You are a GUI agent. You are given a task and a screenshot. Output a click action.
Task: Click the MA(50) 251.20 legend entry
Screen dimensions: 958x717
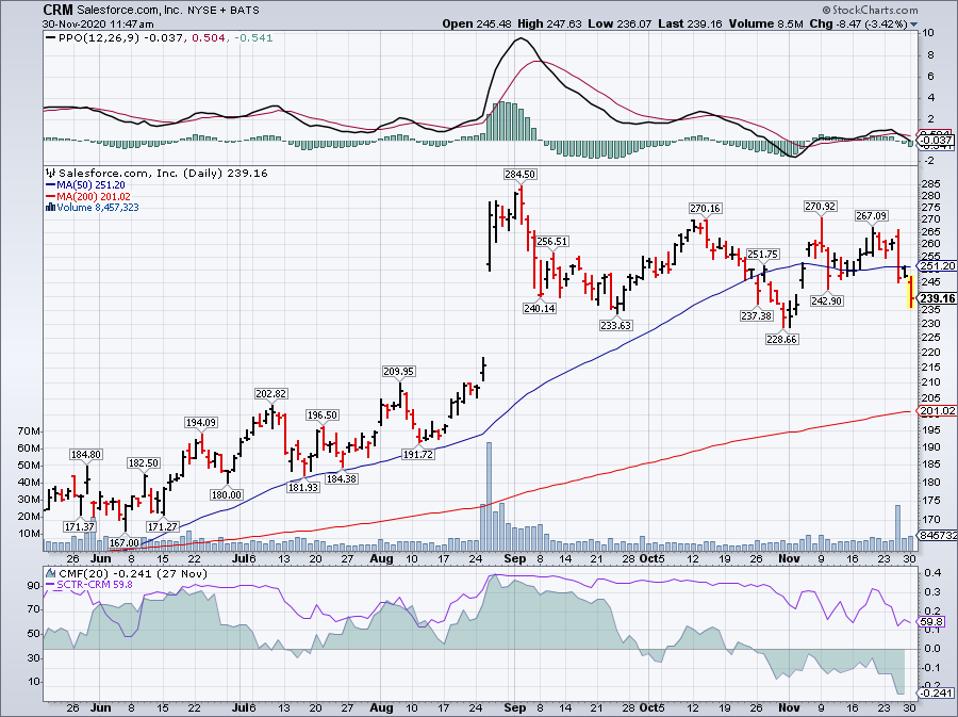(x=91, y=185)
